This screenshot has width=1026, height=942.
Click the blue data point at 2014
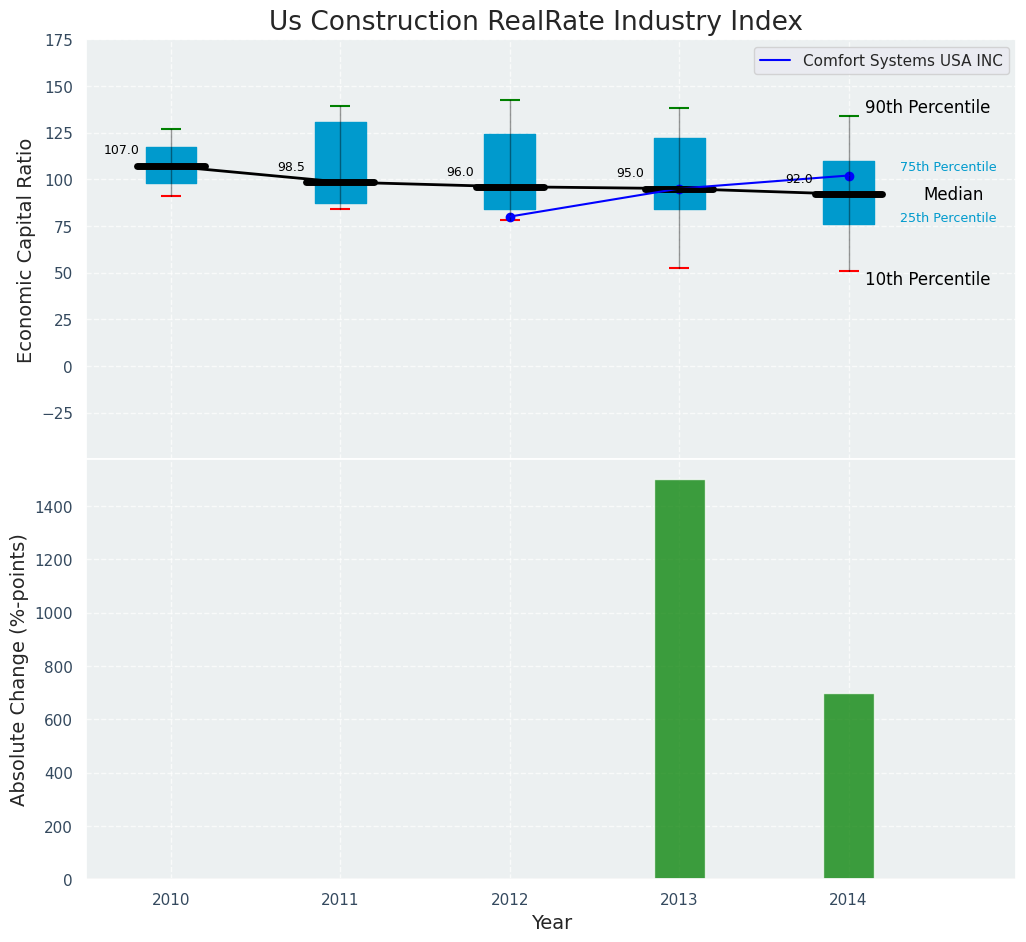click(x=849, y=176)
